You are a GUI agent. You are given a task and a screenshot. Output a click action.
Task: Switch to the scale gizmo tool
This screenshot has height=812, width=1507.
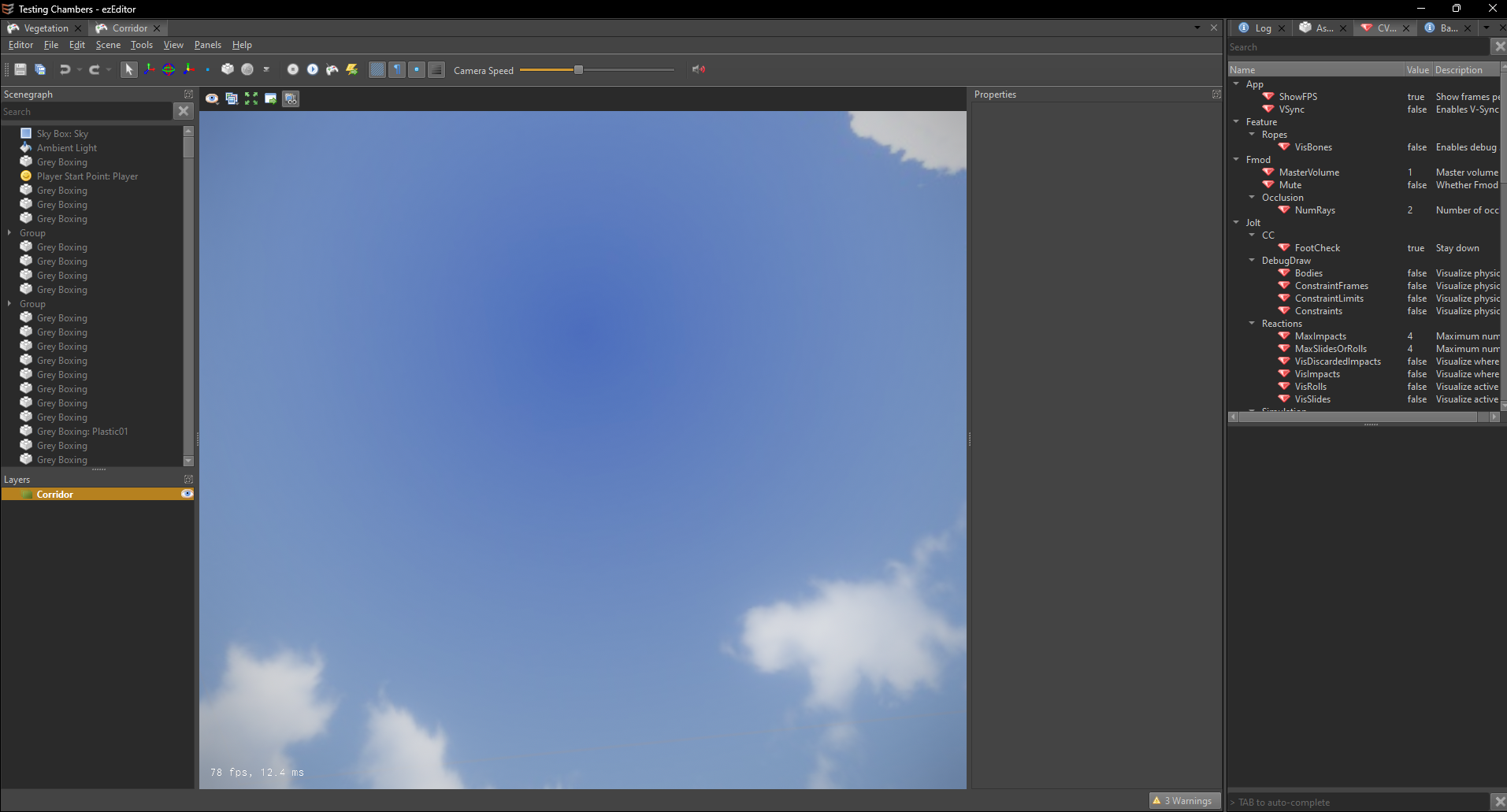[188, 69]
